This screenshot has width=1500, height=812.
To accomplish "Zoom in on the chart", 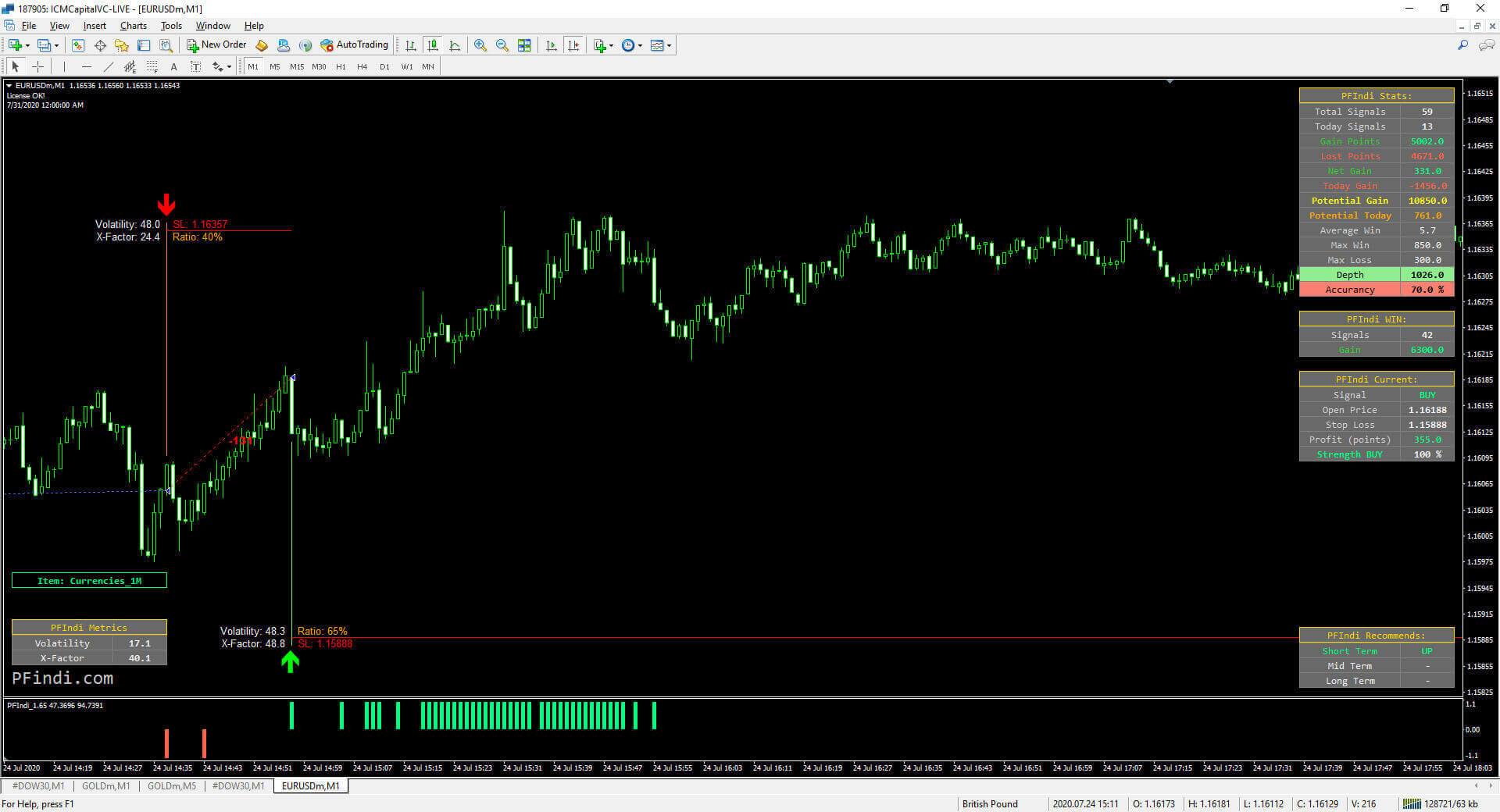I will (x=480, y=45).
